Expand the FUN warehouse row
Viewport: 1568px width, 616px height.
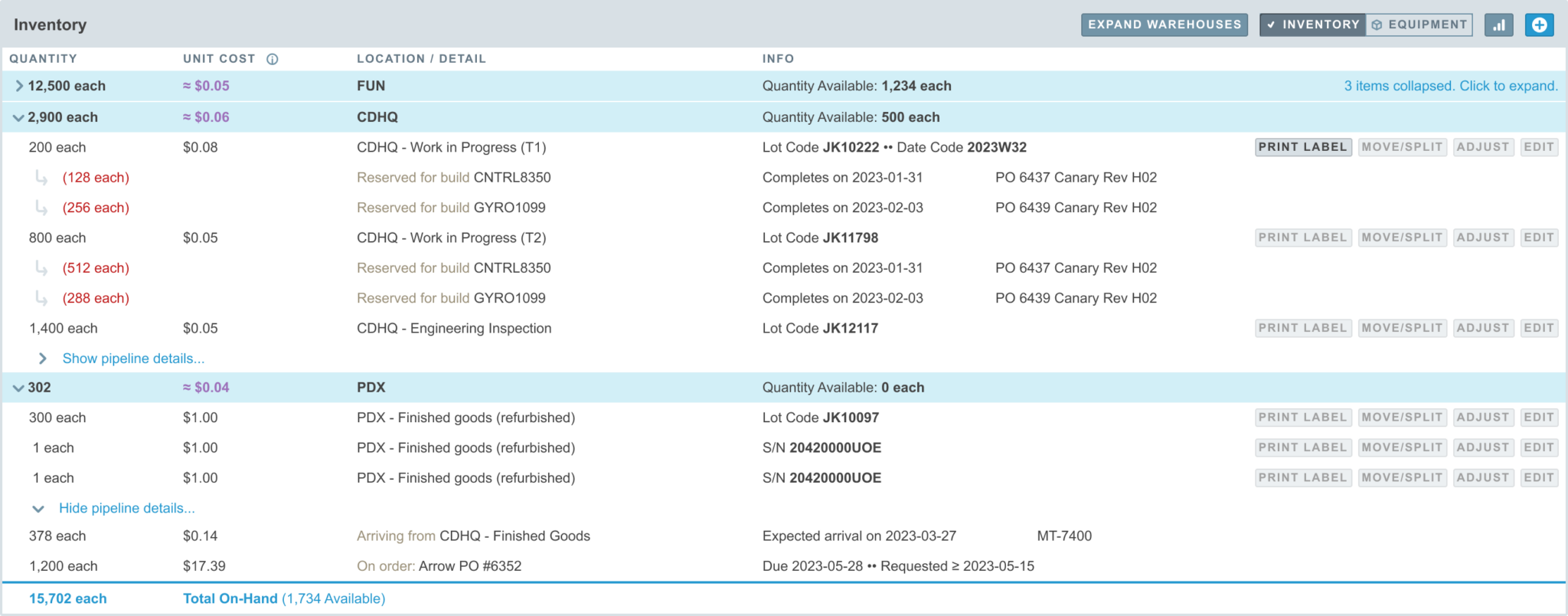20,86
